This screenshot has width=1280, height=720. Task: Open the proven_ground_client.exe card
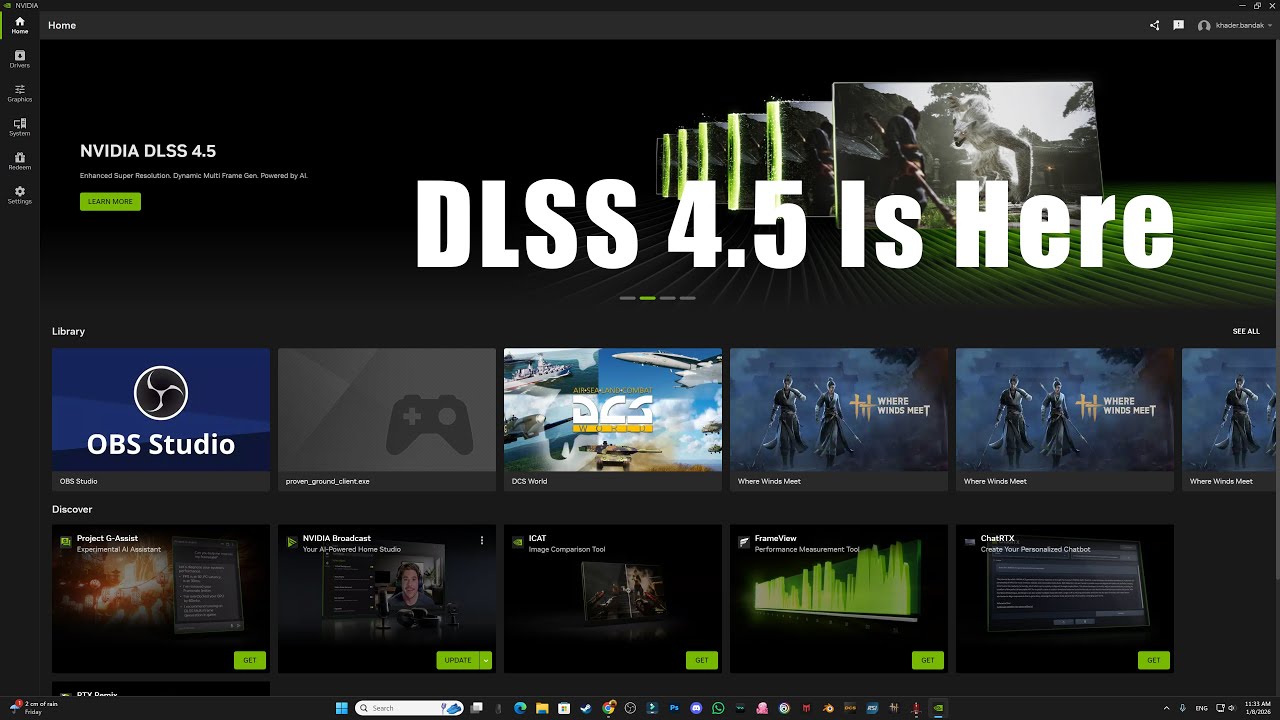(387, 419)
